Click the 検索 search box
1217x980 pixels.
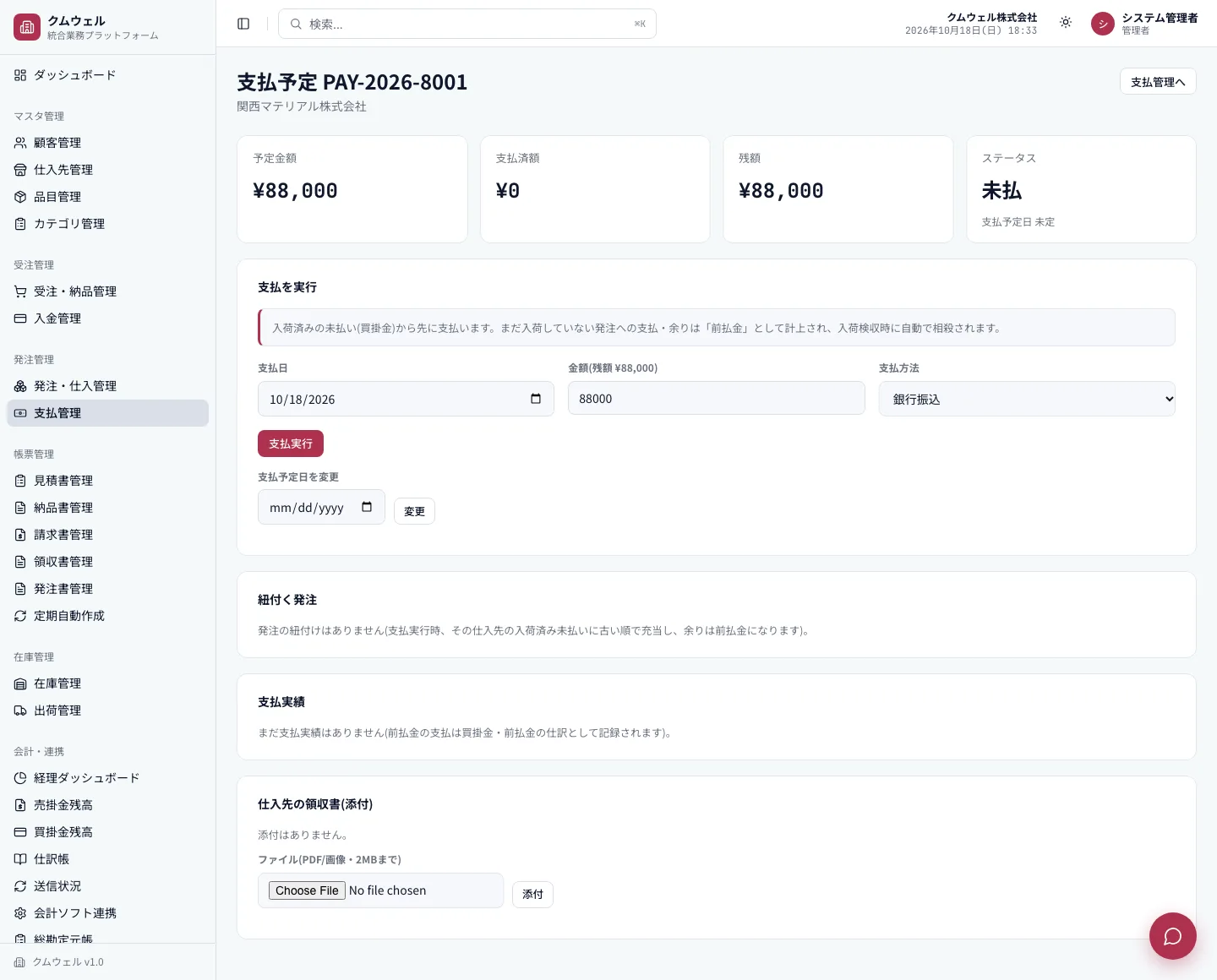click(x=467, y=24)
